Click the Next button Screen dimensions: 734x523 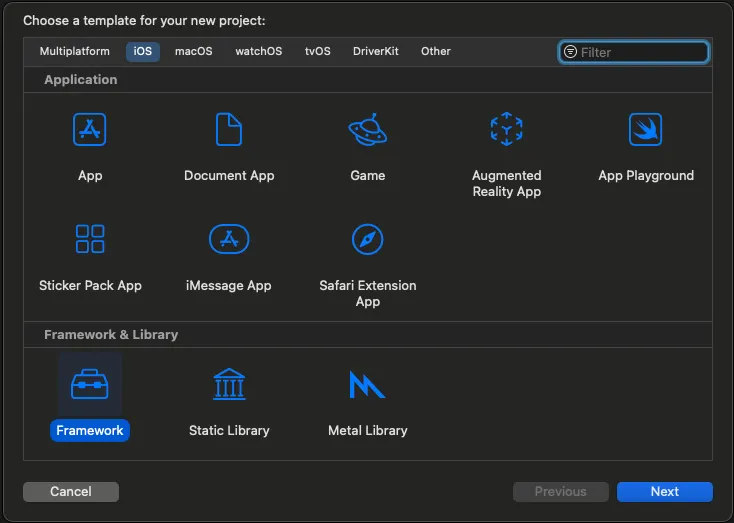click(x=664, y=491)
